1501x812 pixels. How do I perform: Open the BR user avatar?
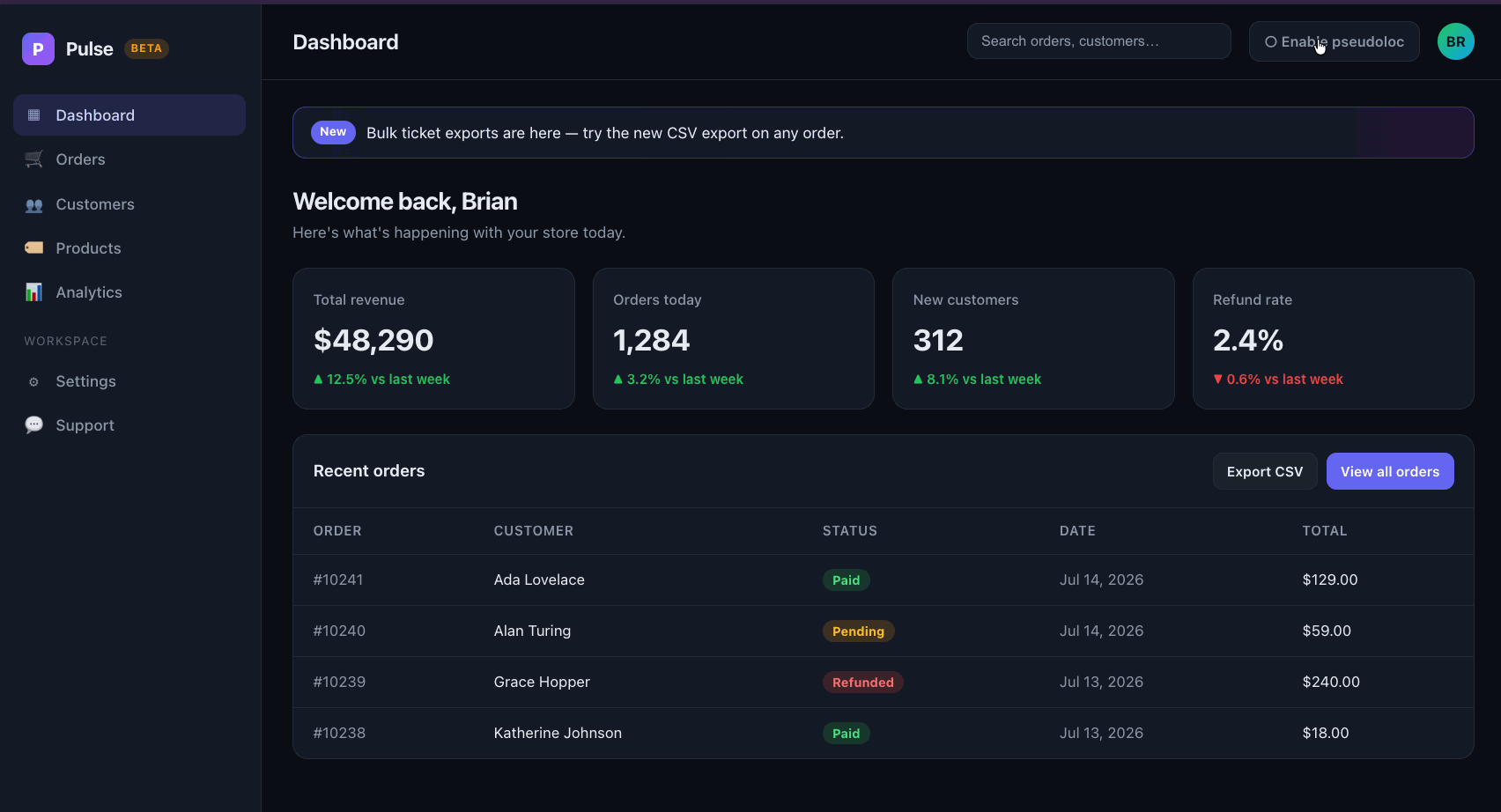click(1455, 41)
